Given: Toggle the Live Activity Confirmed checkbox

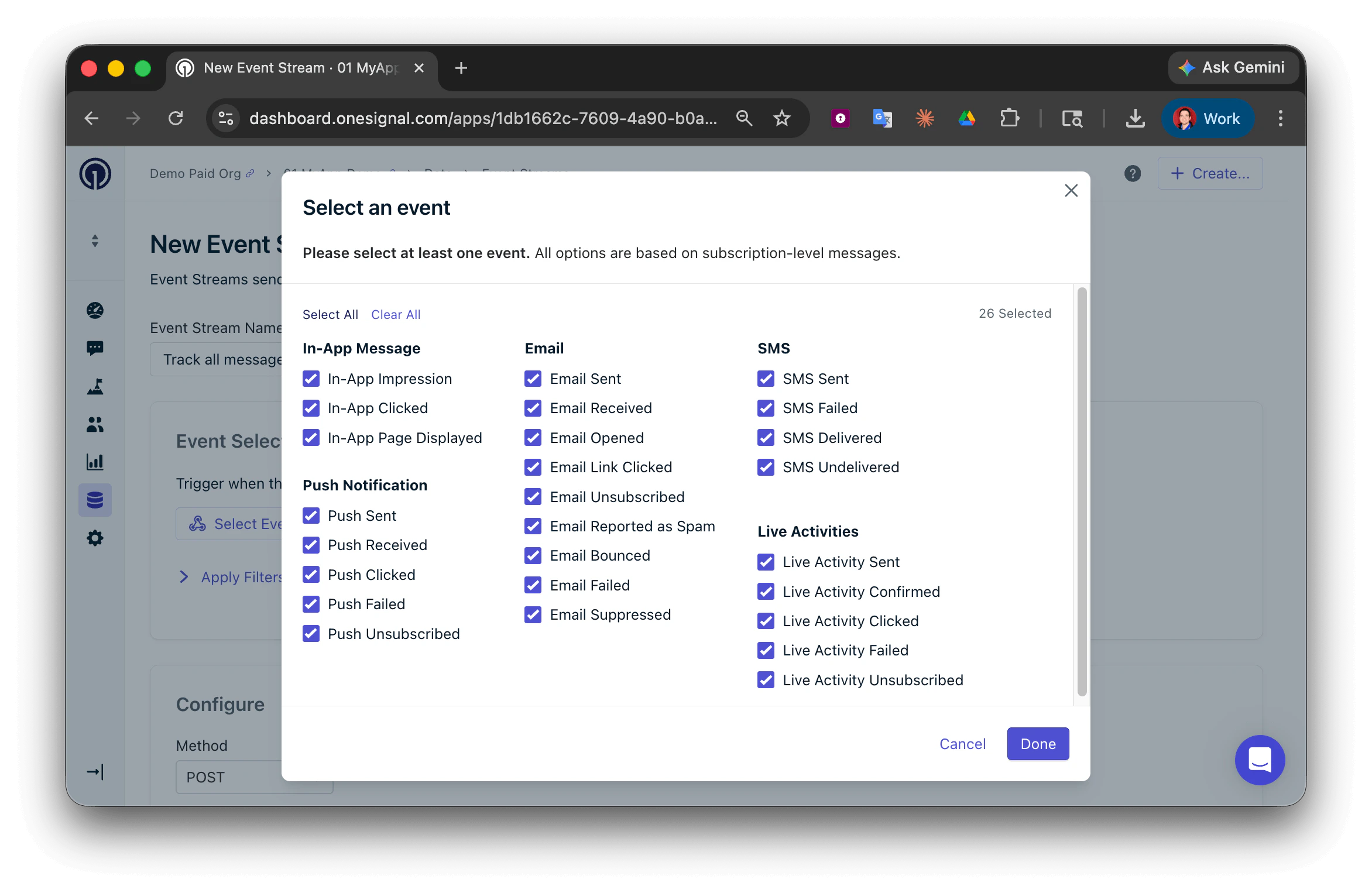Looking at the screenshot, I should point(766,592).
